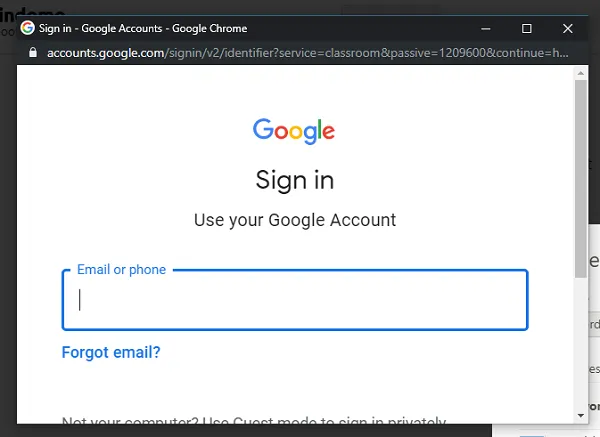This screenshot has width=600, height=437.
Task: Click the accounts.google.com domain in address bar
Action: [106, 53]
